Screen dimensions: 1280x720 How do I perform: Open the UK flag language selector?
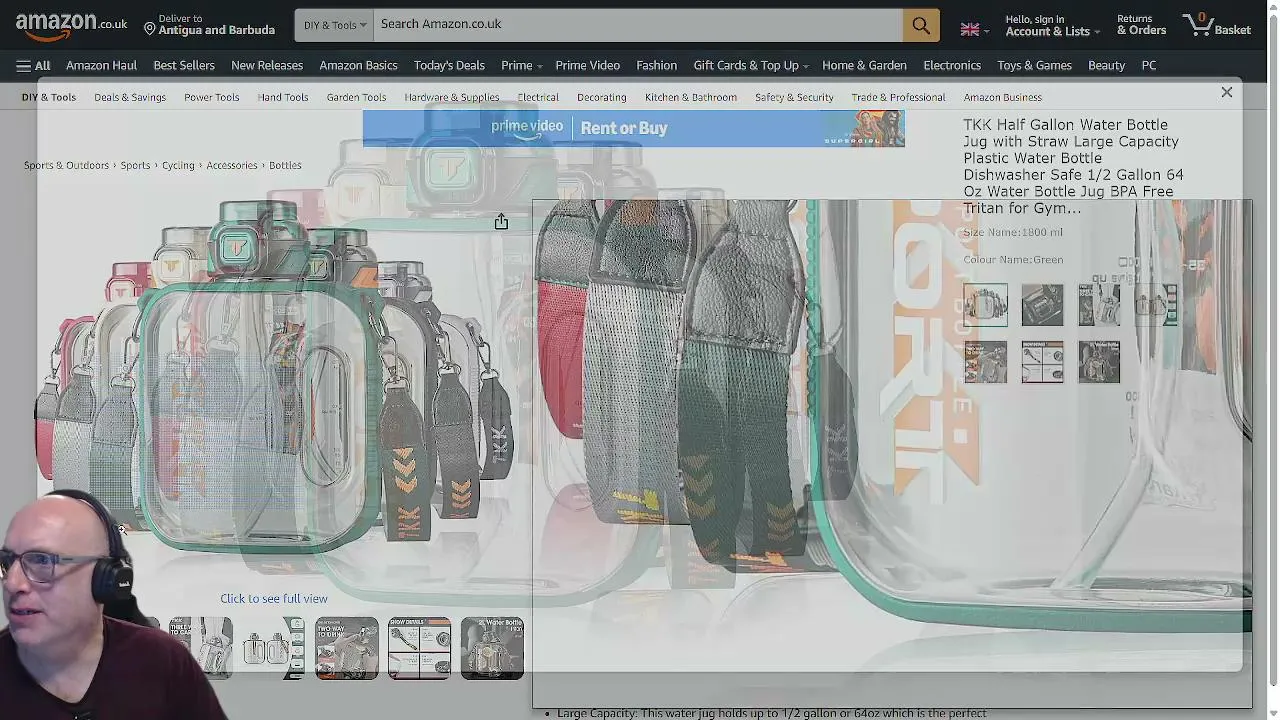(x=974, y=29)
